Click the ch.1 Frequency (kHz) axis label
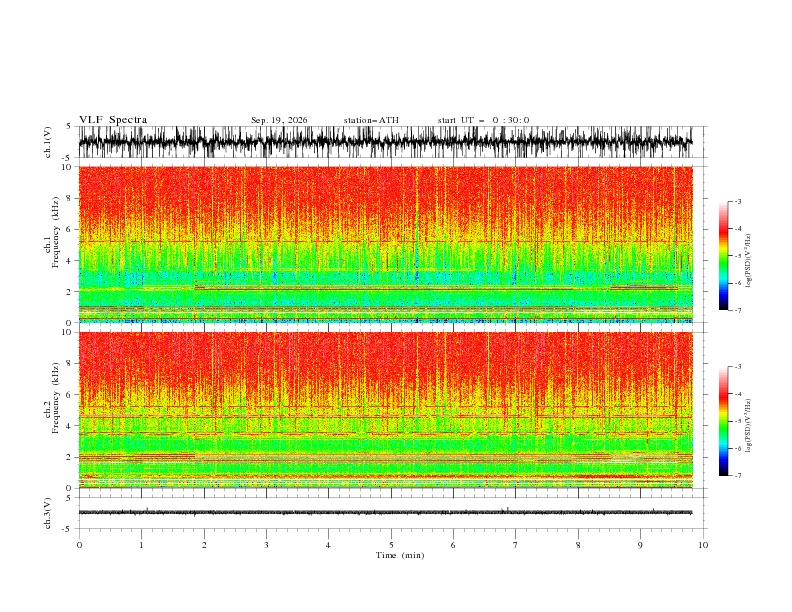The width and height of the screenshot is (792, 612). point(51,244)
